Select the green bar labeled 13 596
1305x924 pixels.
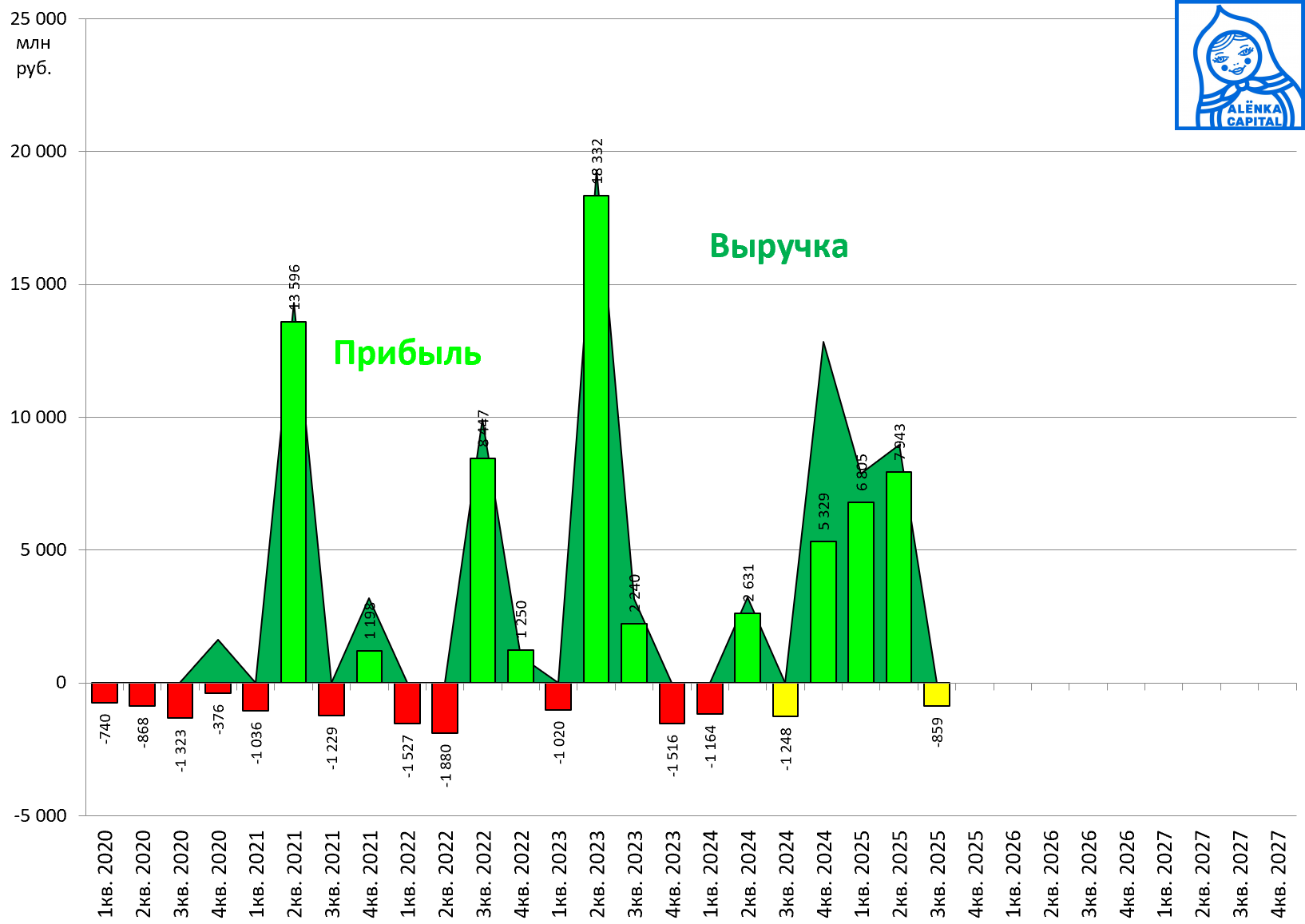(x=293, y=502)
